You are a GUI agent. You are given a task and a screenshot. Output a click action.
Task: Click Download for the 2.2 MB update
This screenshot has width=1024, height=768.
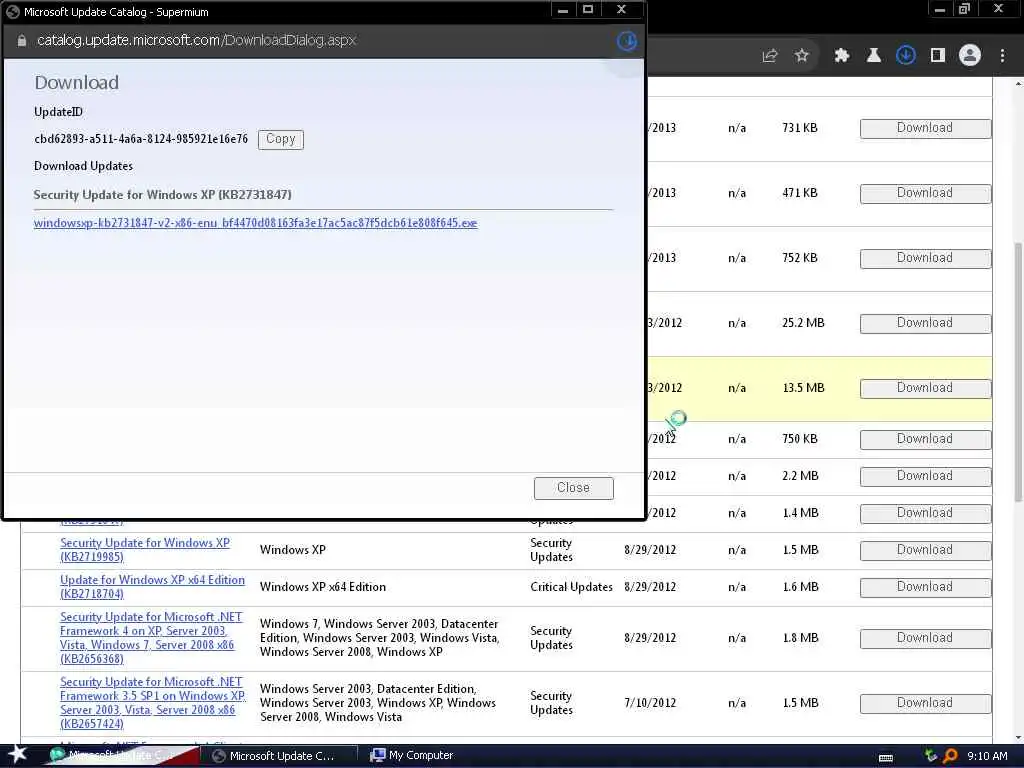click(925, 476)
